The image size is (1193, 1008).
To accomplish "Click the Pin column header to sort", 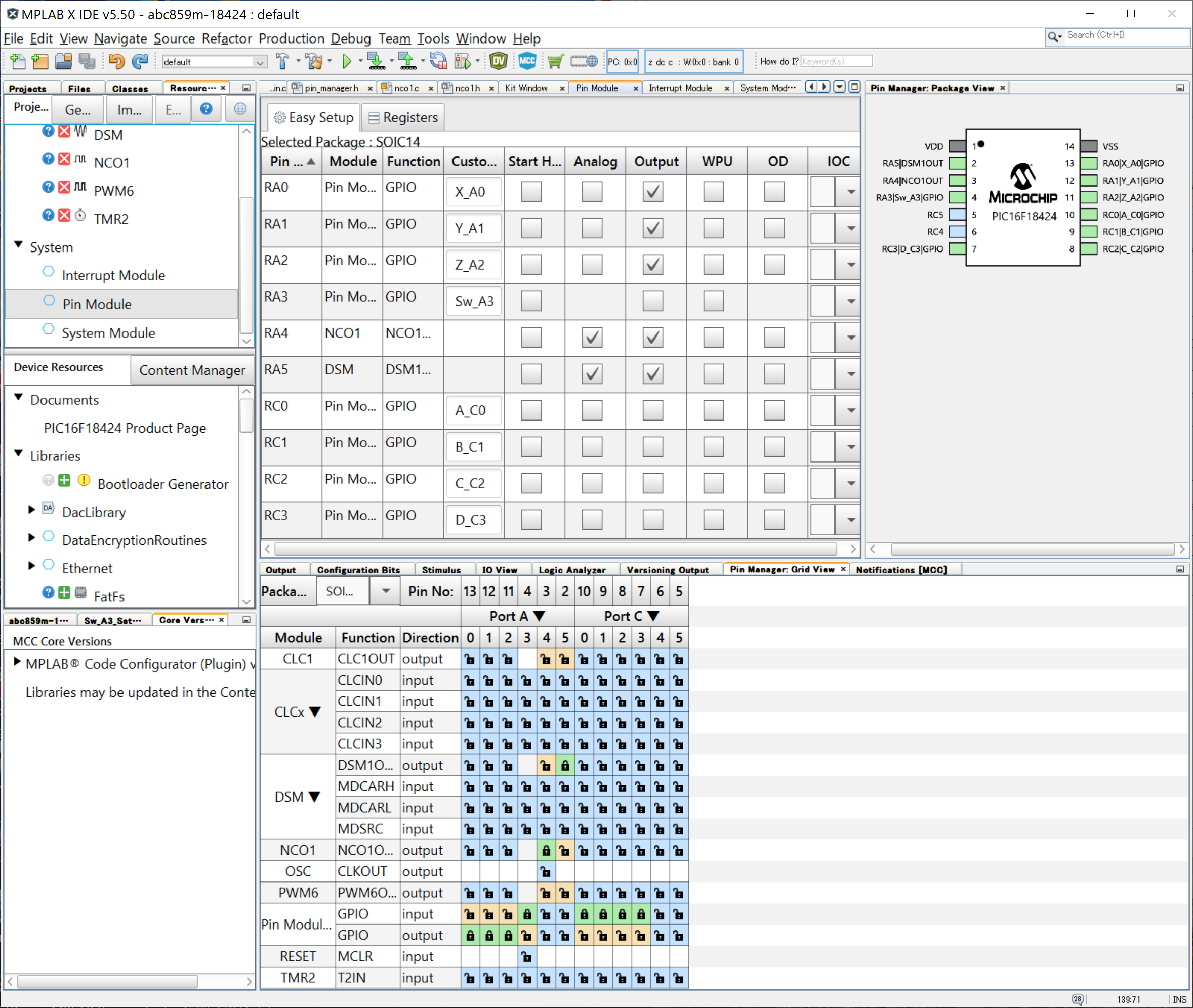I will click(x=292, y=162).
